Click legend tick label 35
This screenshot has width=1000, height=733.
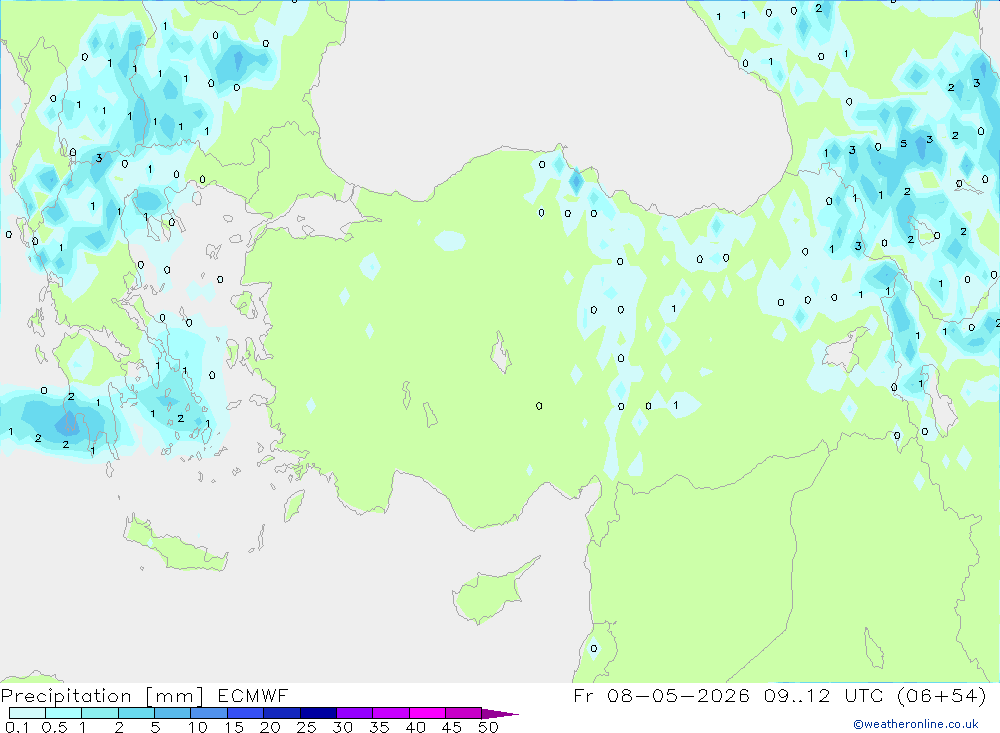379,727
